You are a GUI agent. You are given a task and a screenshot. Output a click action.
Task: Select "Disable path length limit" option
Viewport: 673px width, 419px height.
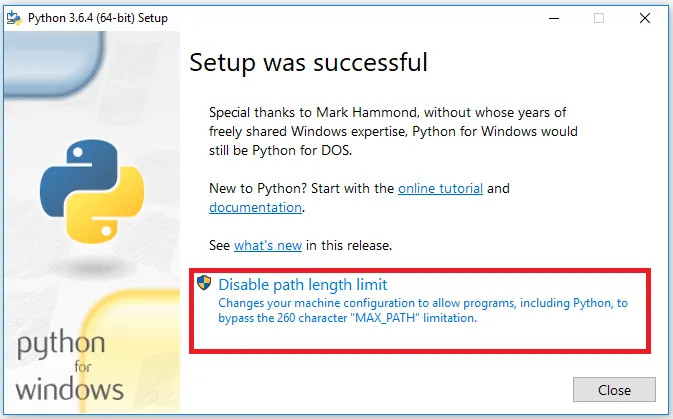(302, 285)
